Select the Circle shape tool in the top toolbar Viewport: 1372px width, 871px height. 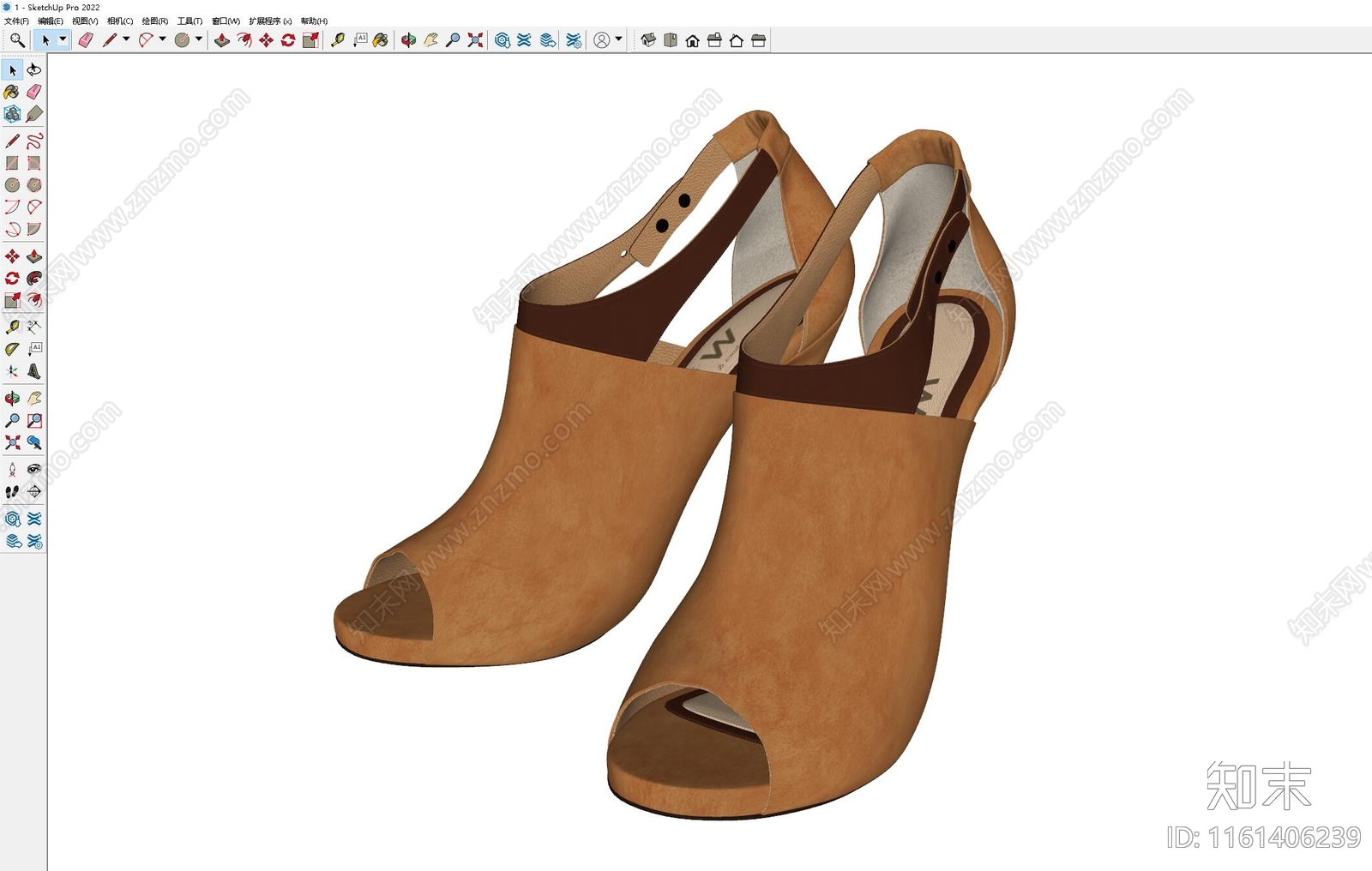point(182,40)
